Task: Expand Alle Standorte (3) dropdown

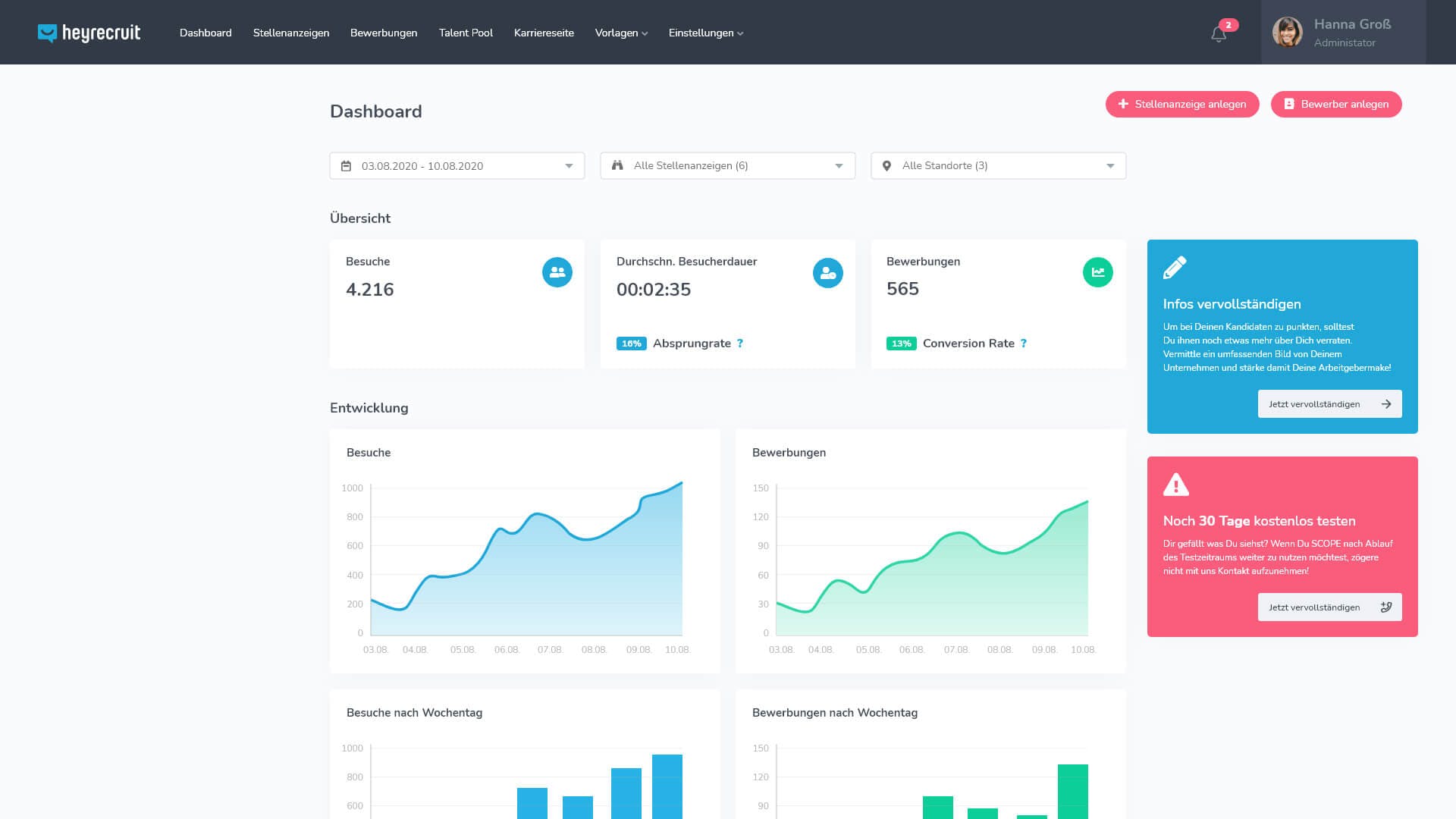Action: click(x=998, y=166)
